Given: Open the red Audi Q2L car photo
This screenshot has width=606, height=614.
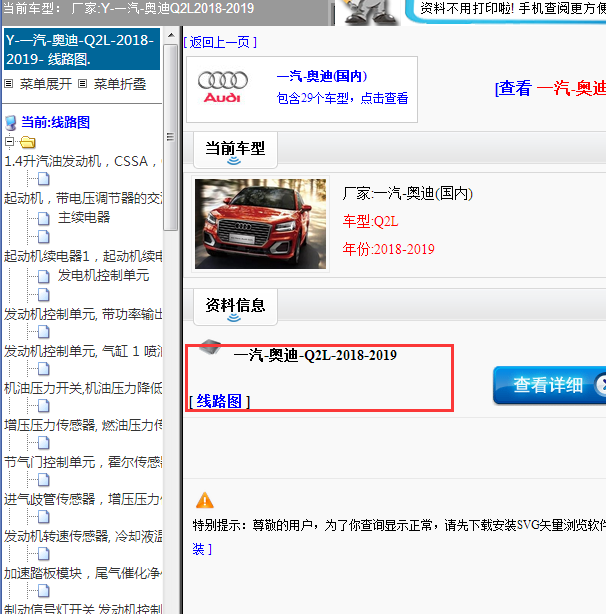Looking at the screenshot, I should coord(260,224).
